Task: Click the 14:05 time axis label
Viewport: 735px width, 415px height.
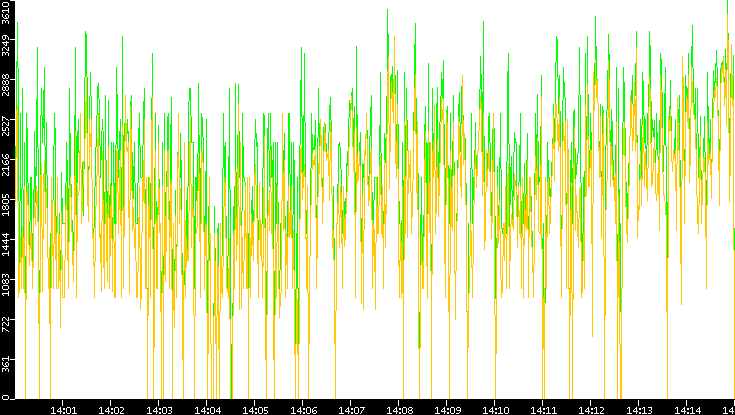Action: [x=255, y=410]
